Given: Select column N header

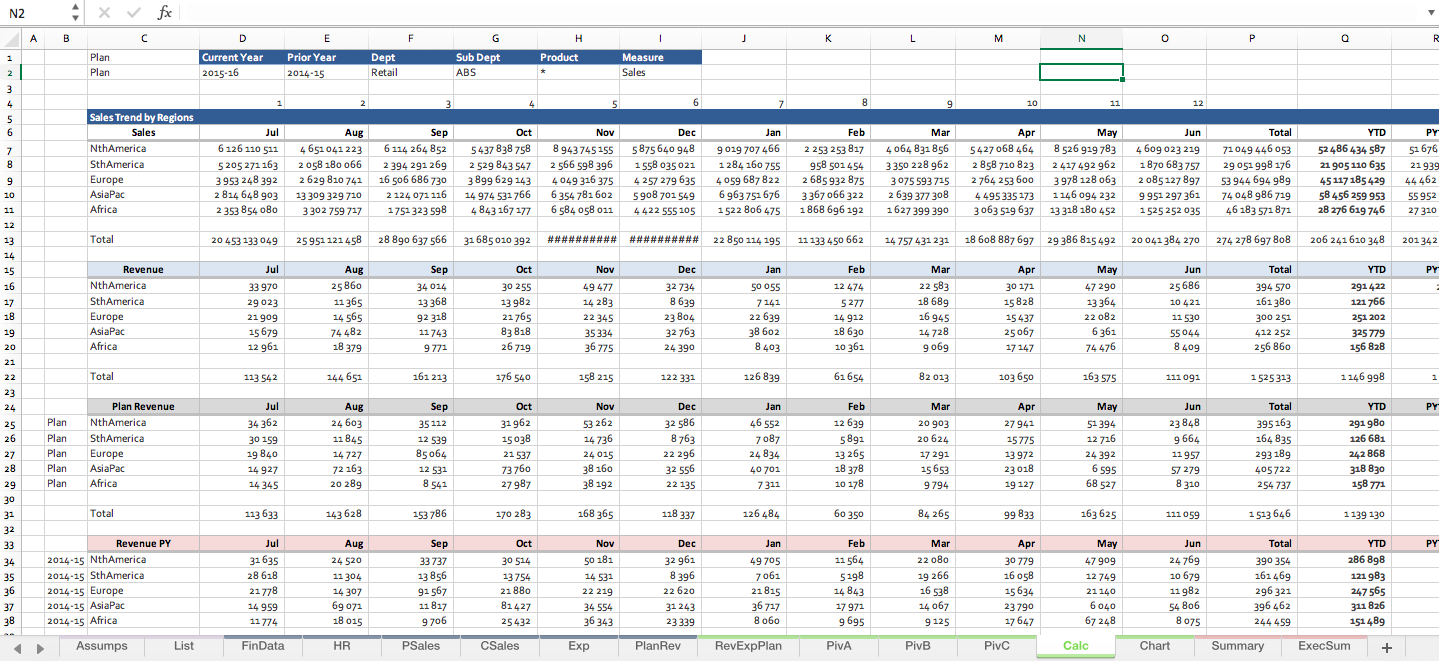Looking at the screenshot, I should (1081, 38).
